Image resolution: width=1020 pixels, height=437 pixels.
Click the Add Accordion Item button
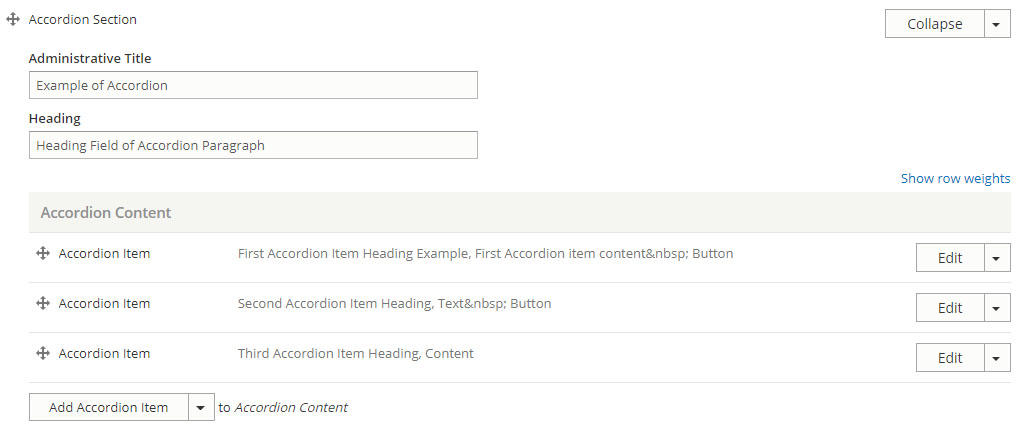(x=109, y=407)
